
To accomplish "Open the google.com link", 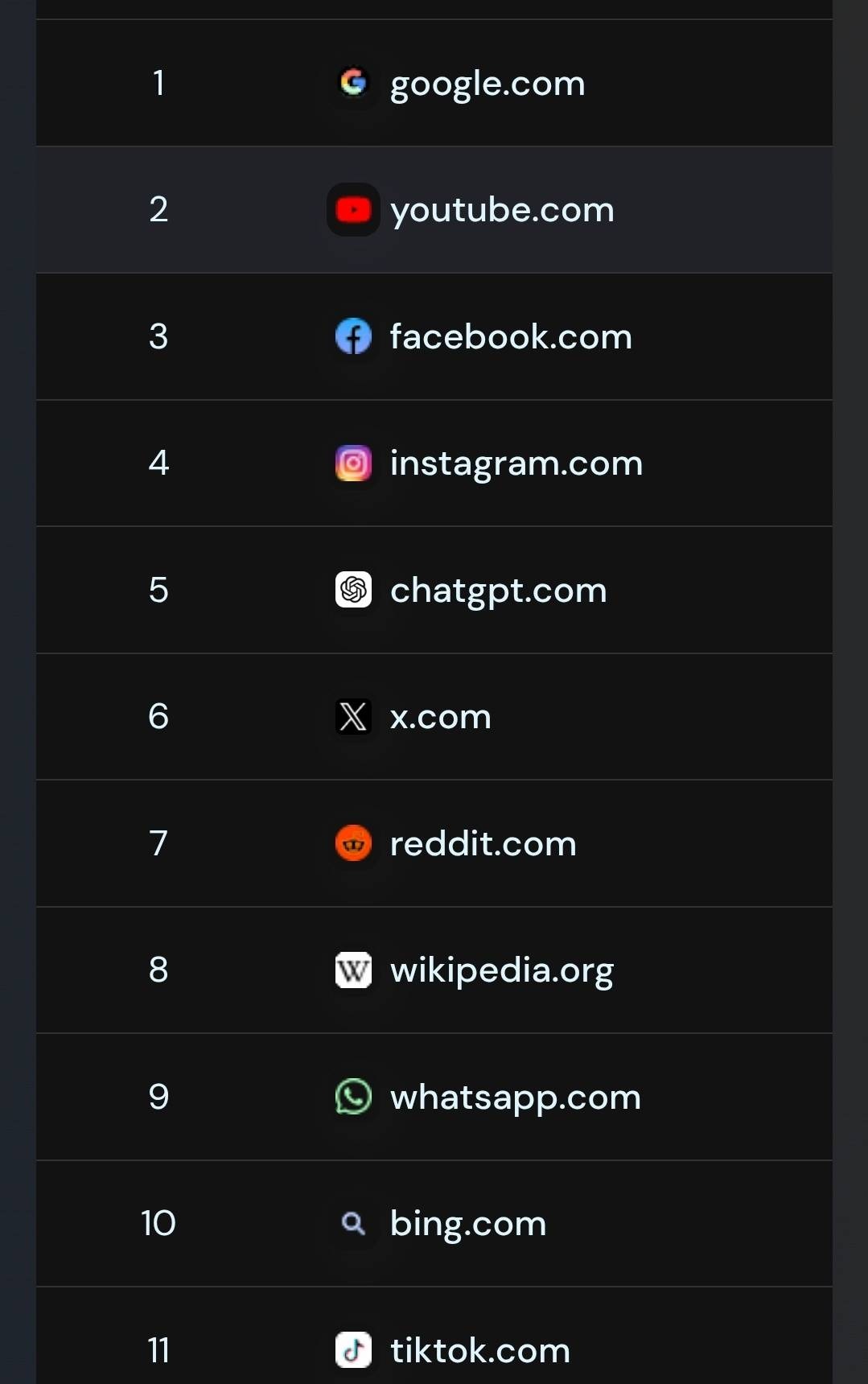I will pyautogui.click(x=487, y=84).
